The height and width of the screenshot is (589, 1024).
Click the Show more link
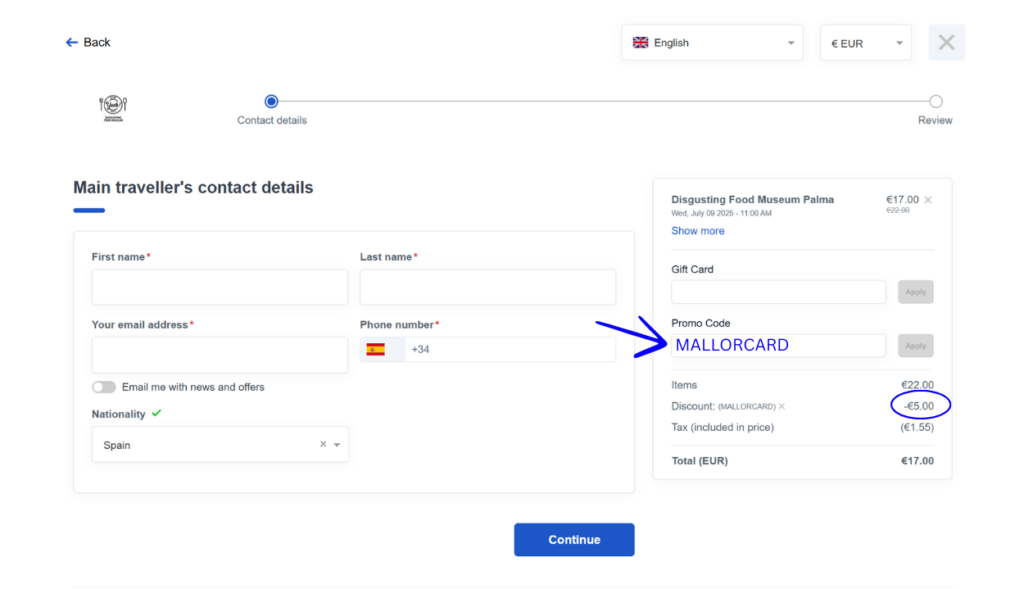[x=698, y=231]
